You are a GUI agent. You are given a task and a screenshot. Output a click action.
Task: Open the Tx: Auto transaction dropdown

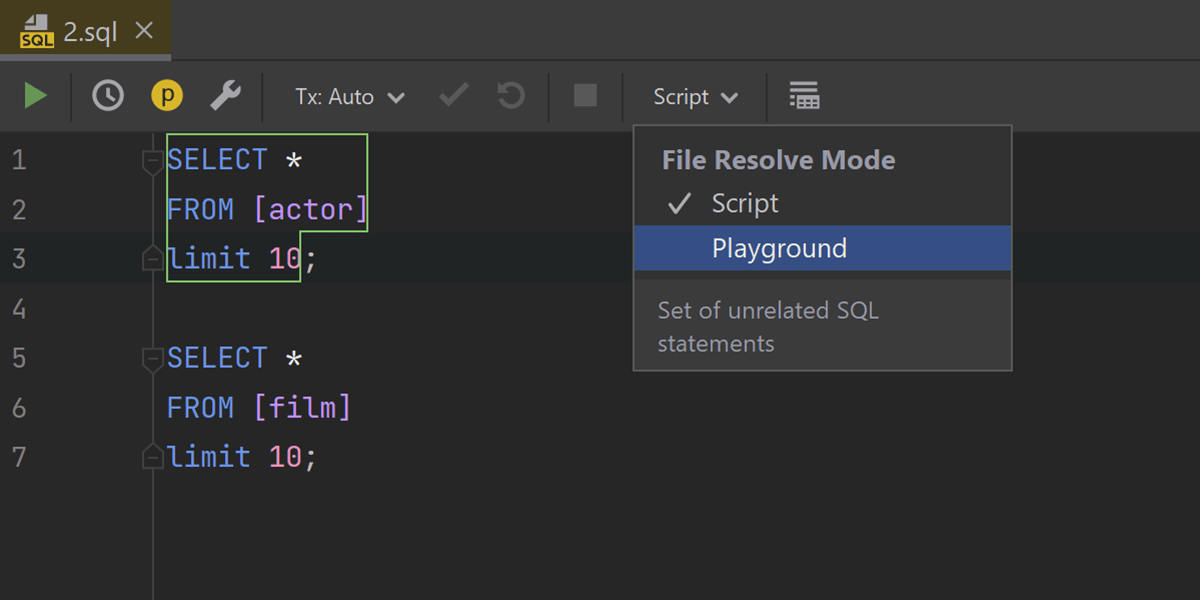[x=349, y=97]
